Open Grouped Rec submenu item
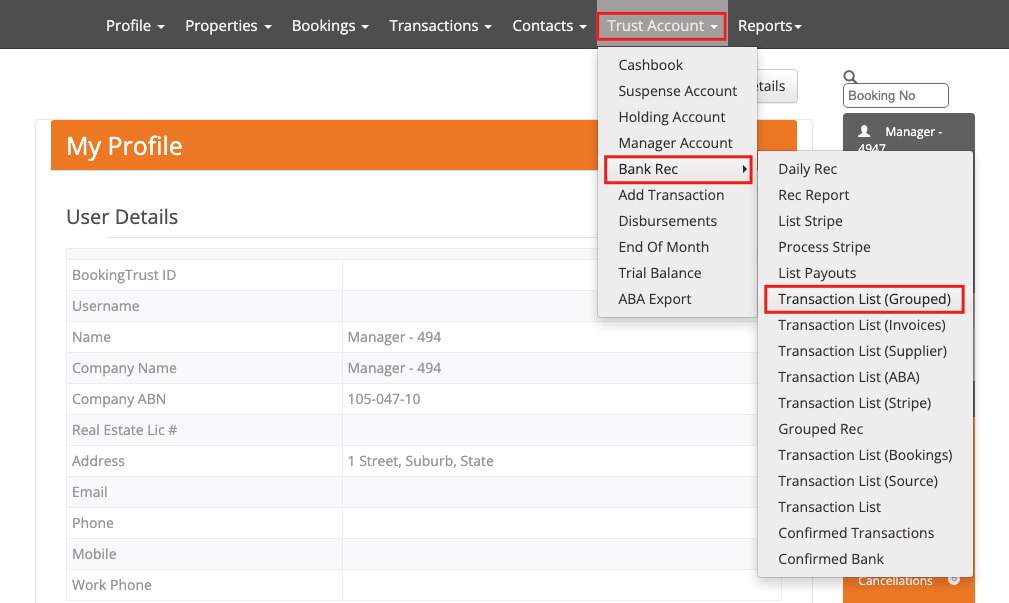This screenshot has width=1009, height=603. click(x=820, y=429)
